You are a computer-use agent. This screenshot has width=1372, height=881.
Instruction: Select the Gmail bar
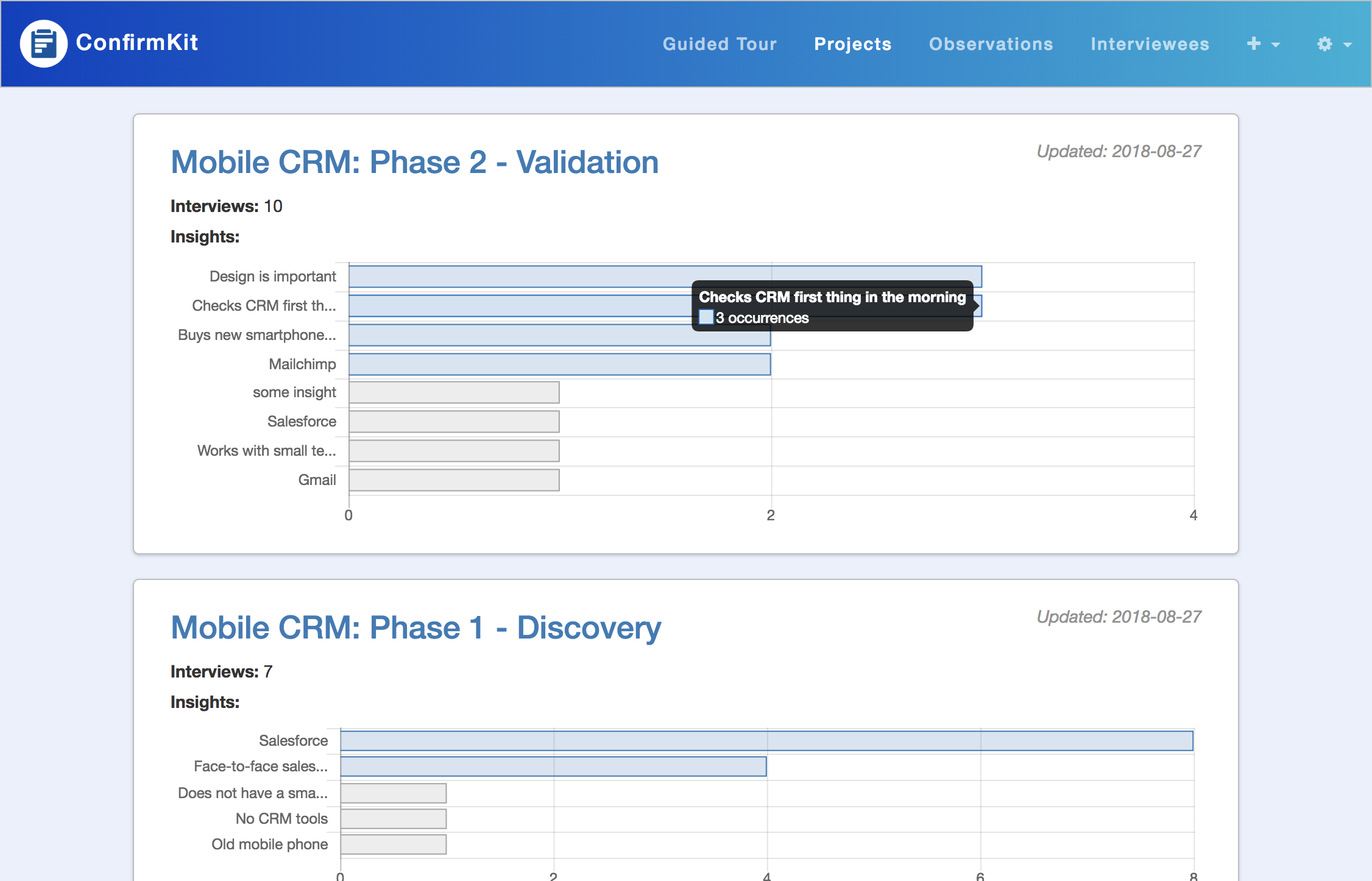click(454, 480)
